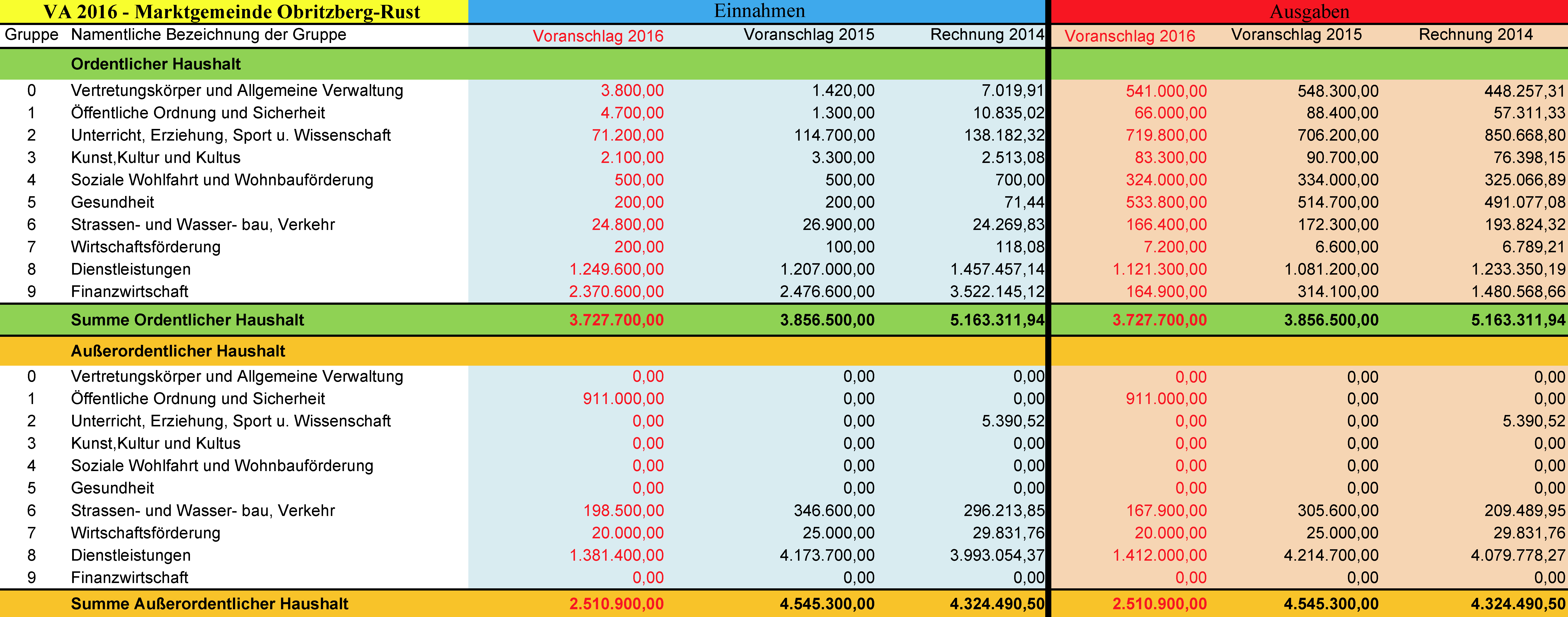Click the value 533.800,00
The height and width of the screenshot is (617, 1568).
coord(1166,203)
